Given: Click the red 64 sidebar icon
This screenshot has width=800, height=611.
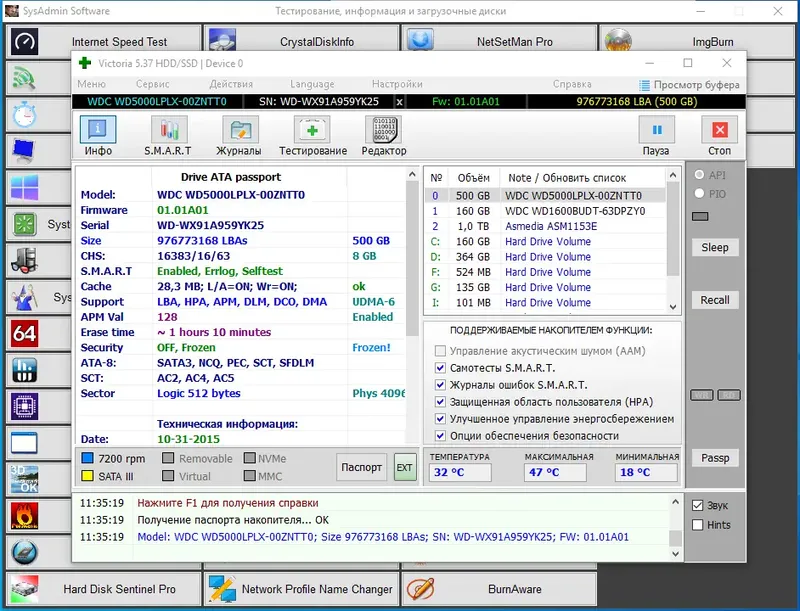Looking at the screenshot, I should click(24, 334).
